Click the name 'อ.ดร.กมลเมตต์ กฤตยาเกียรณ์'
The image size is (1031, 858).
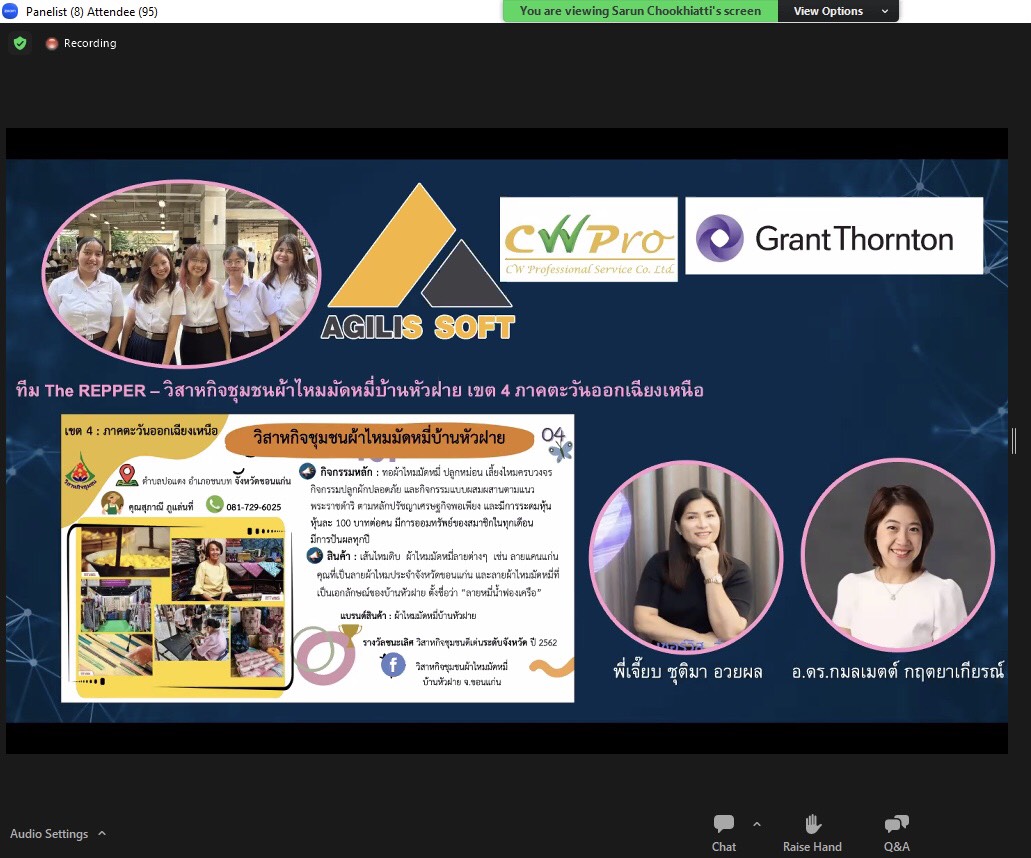[x=898, y=671]
